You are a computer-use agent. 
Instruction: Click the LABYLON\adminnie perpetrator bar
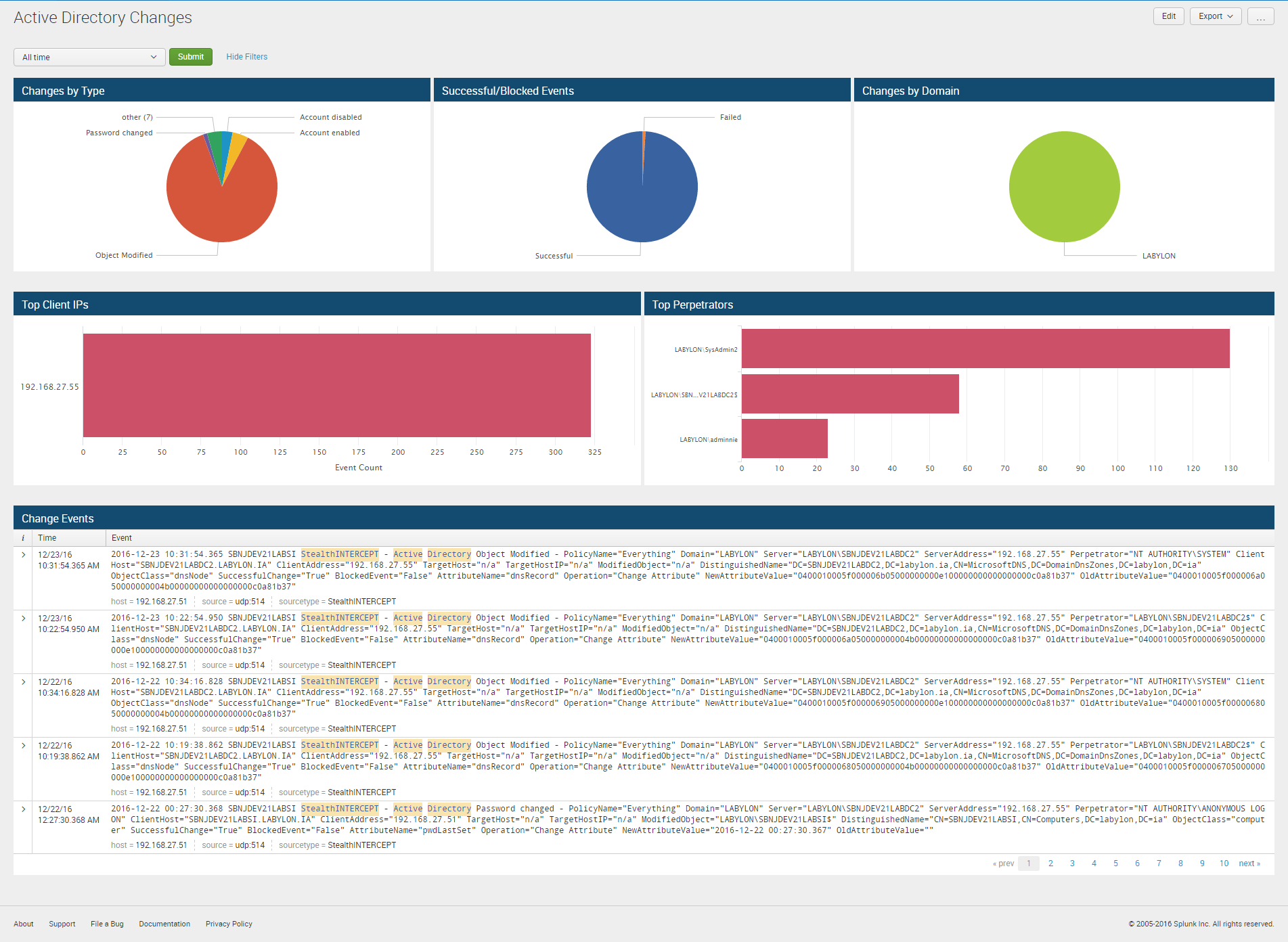784,439
